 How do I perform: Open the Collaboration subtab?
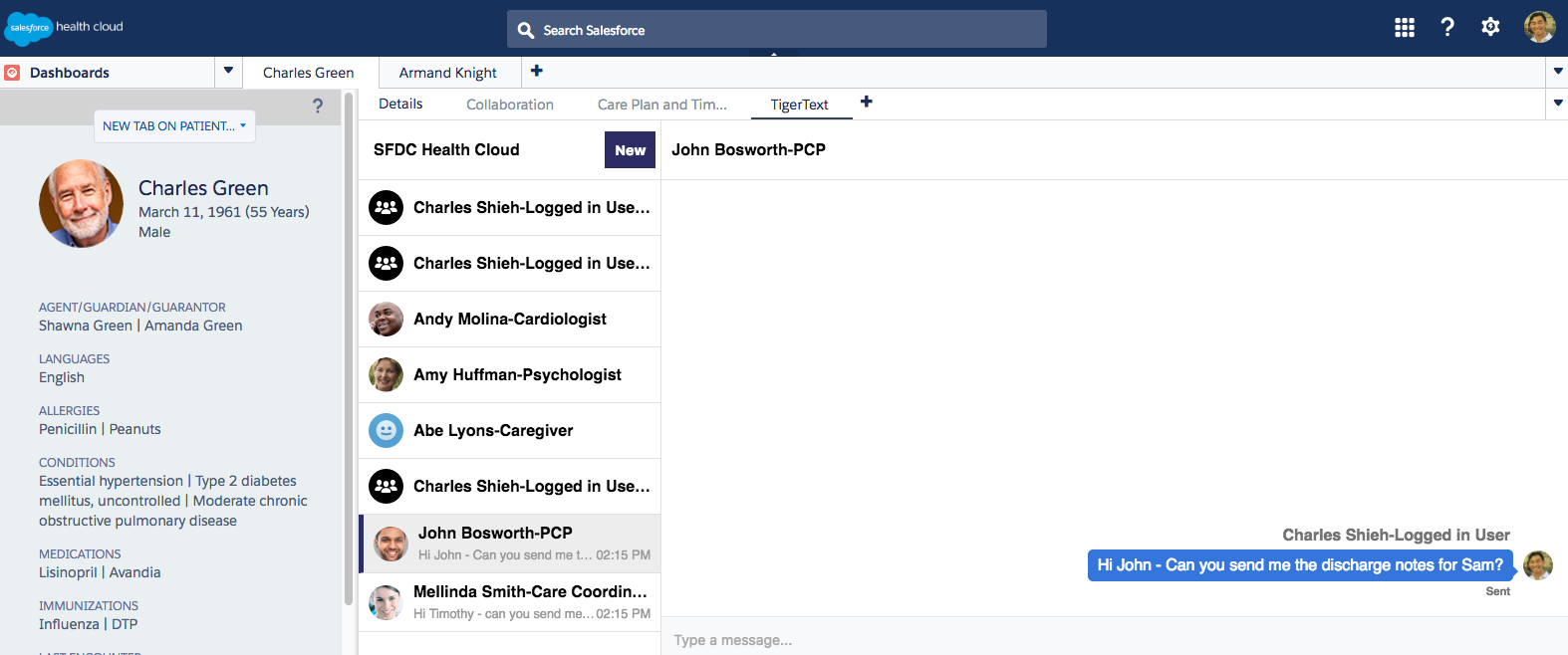tap(510, 105)
